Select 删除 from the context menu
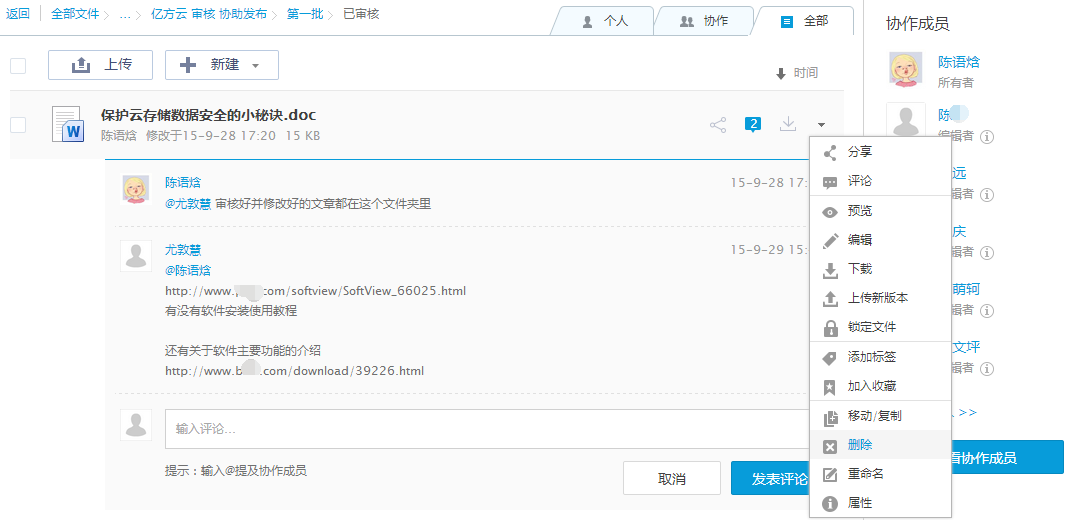Viewport: 1075px width, 520px height. pyautogui.click(x=859, y=445)
